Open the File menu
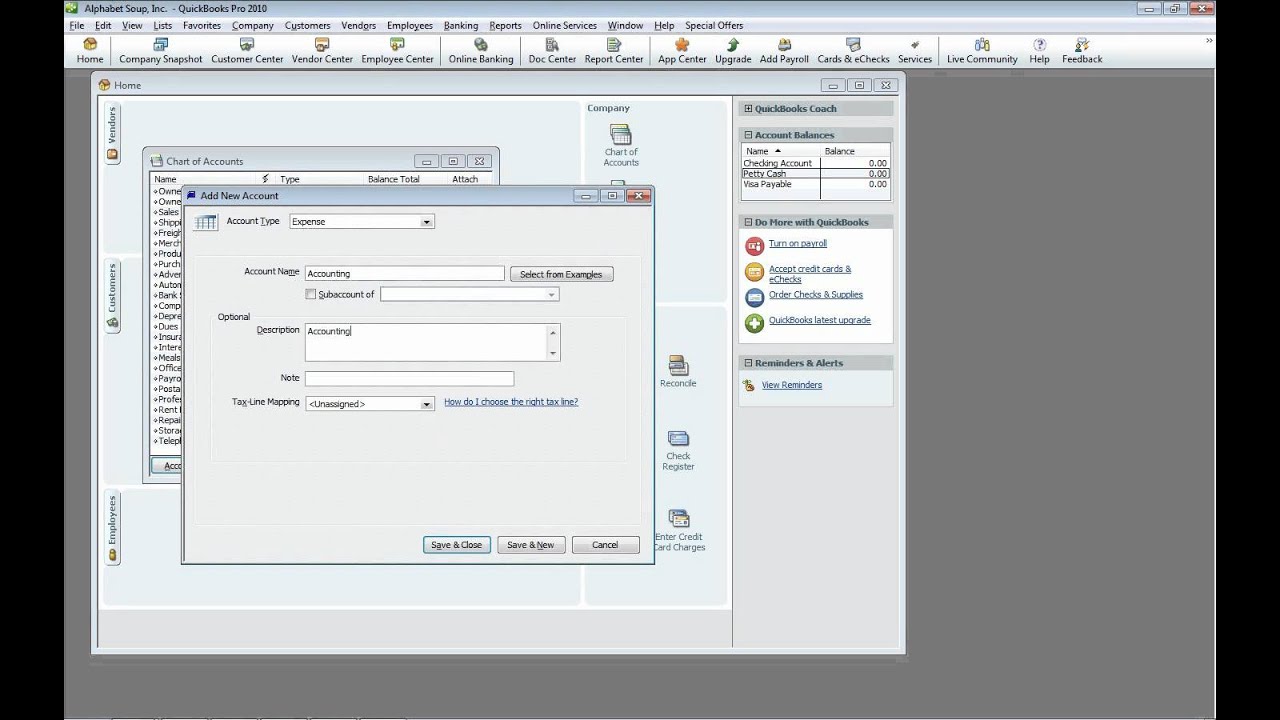 [77, 25]
